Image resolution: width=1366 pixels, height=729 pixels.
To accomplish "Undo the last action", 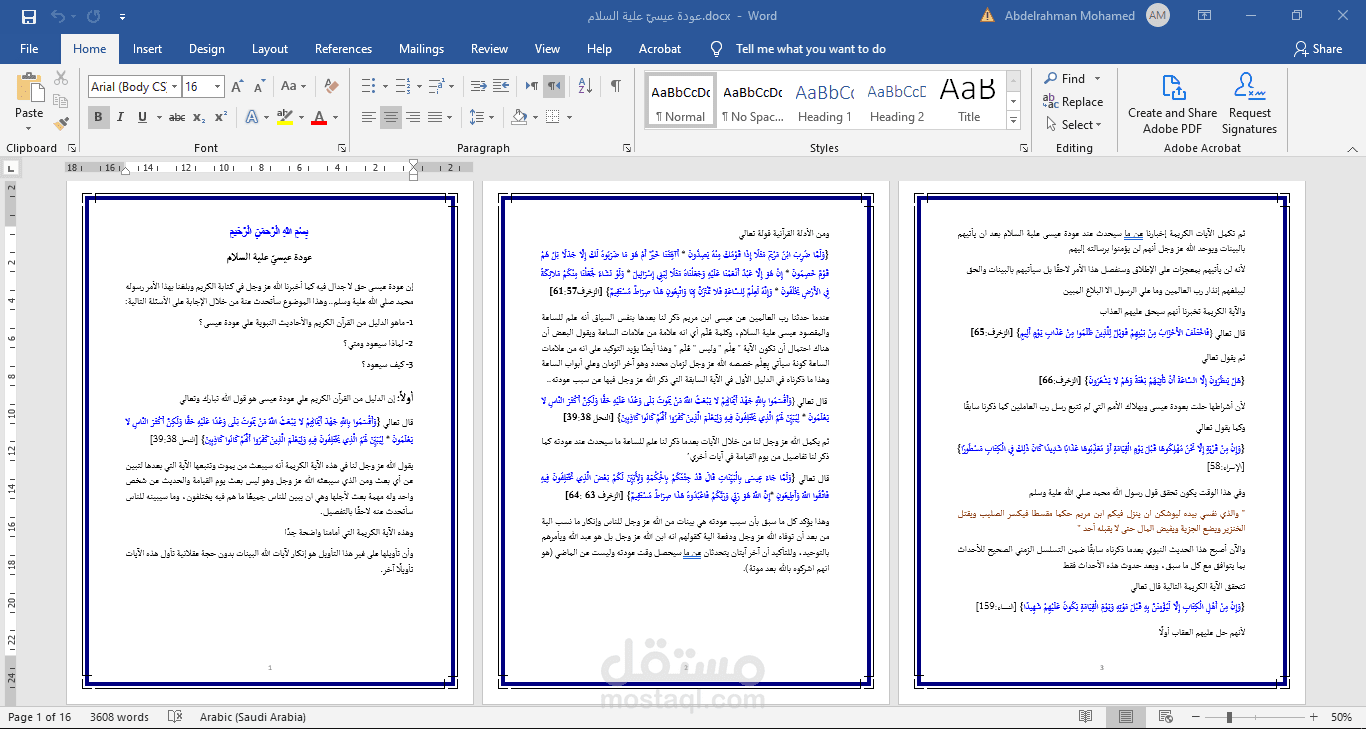I will tap(57, 16).
